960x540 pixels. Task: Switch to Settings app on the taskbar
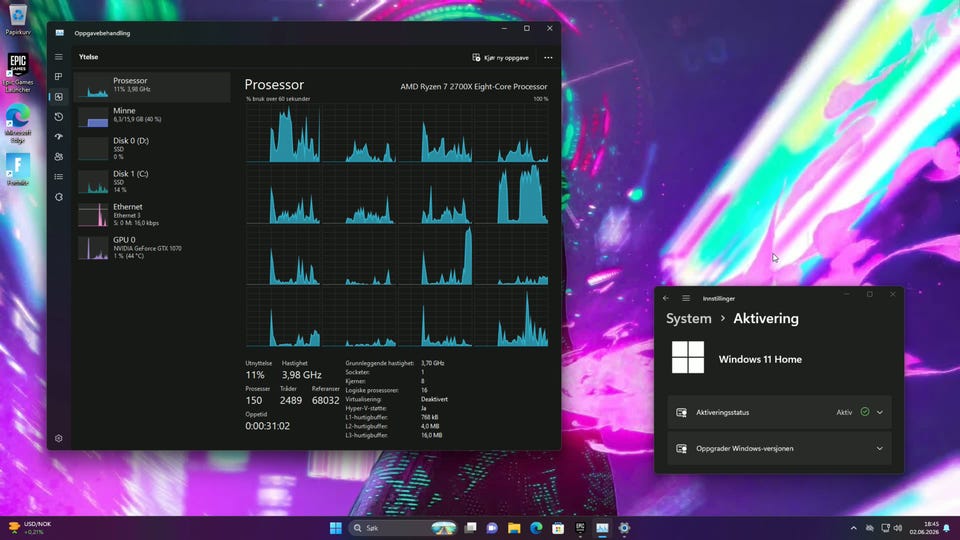(624, 528)
